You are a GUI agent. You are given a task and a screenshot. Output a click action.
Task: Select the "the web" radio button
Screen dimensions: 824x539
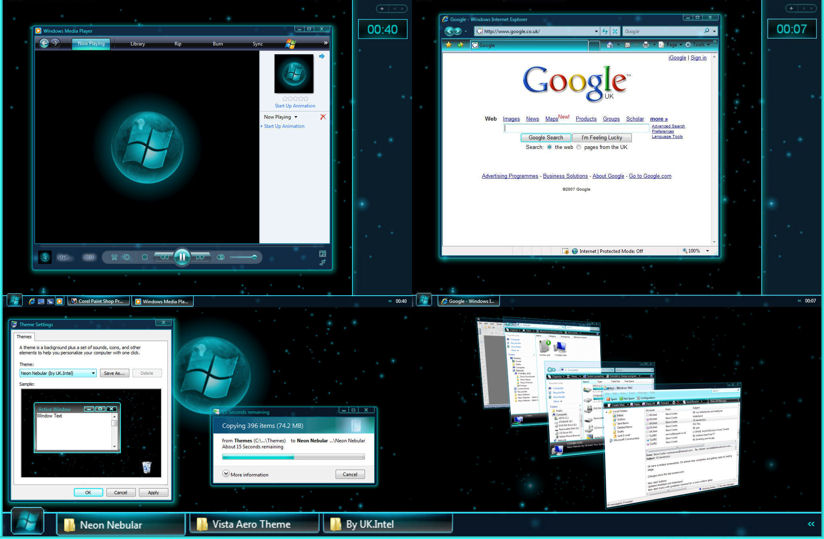(549, 148)
